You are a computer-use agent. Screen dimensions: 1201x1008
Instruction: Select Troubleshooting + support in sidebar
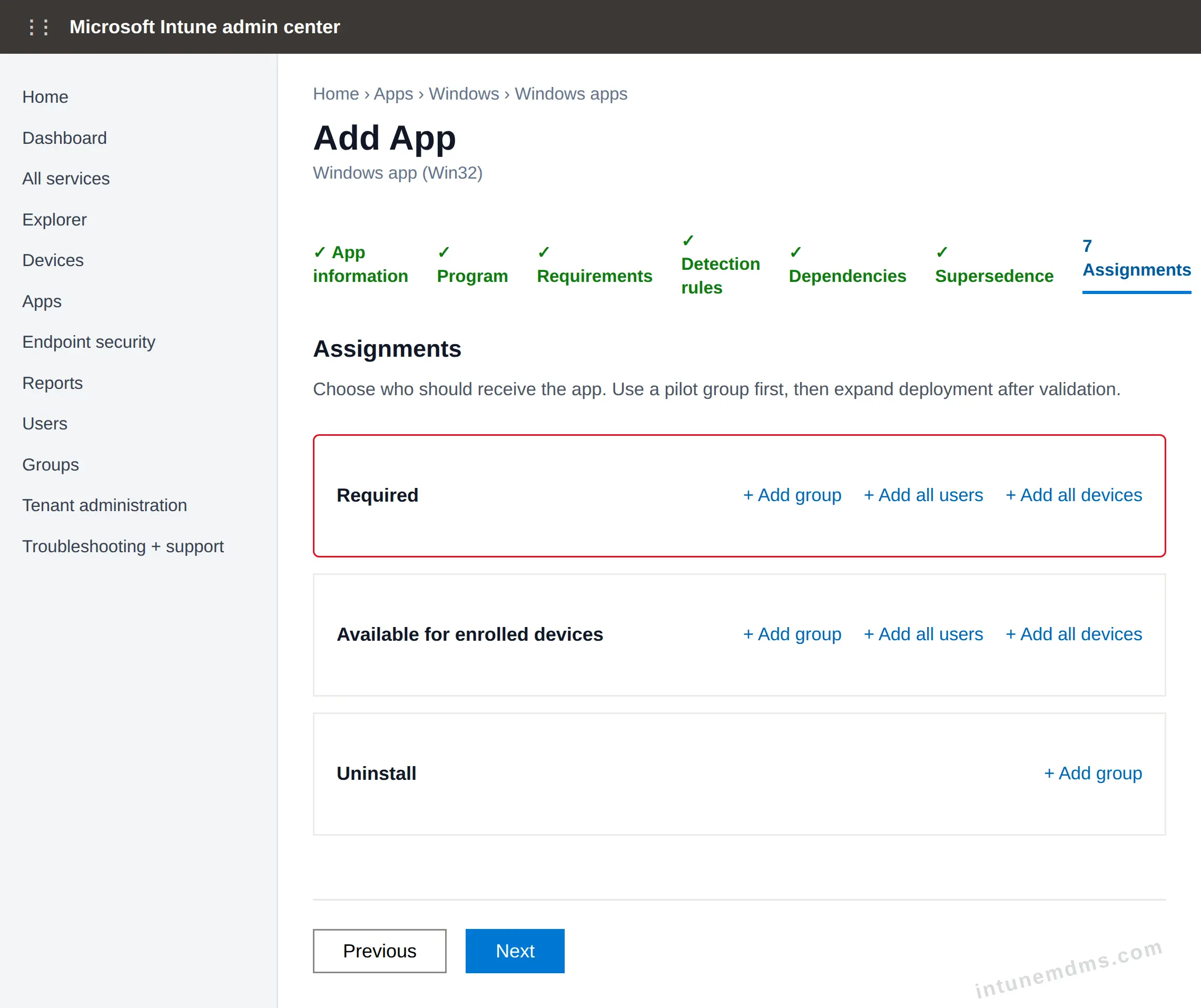click(123, 546)
